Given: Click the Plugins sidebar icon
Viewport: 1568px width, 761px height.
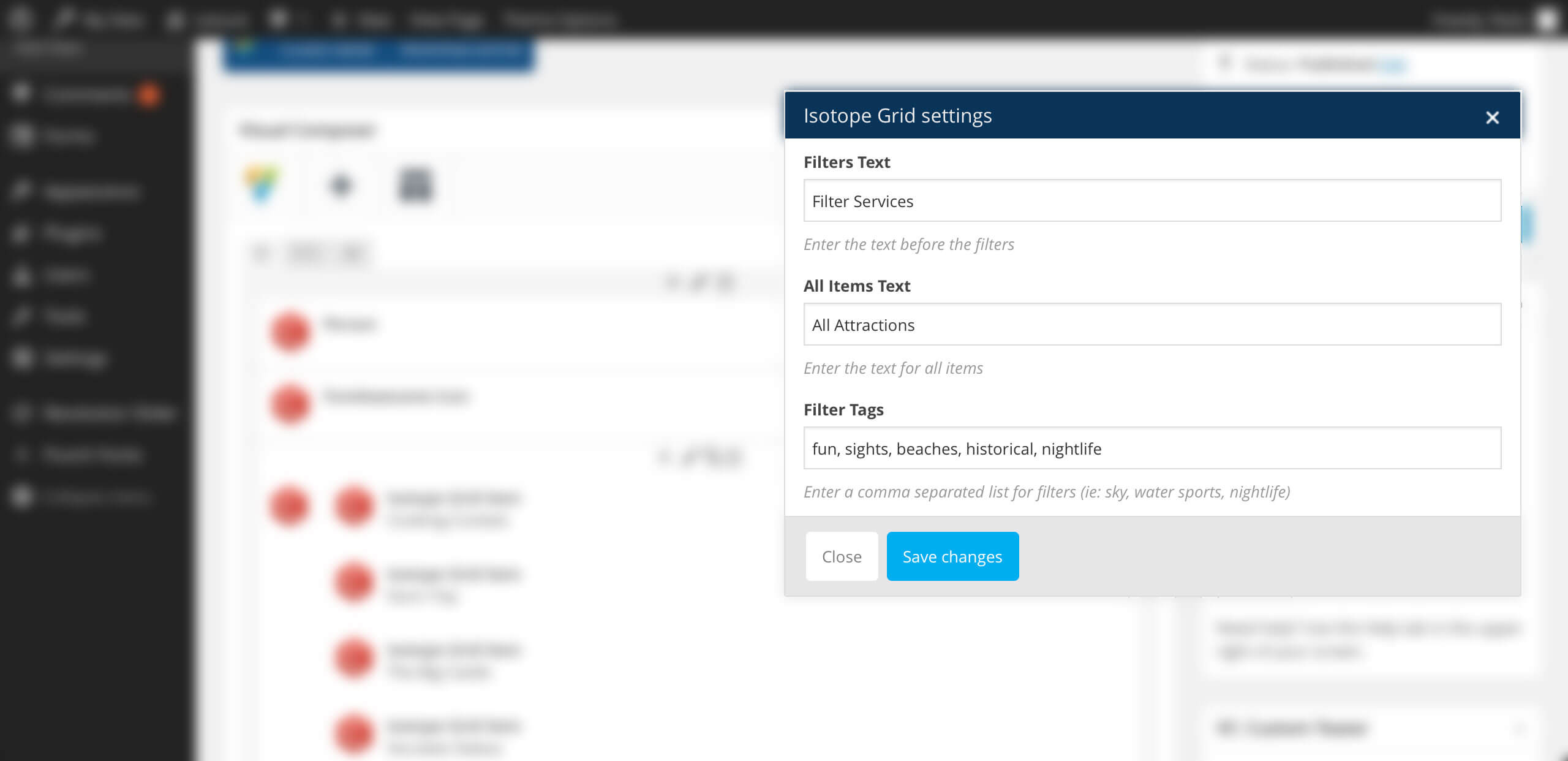Looking at the screenshot, I should tap(22, 233).
